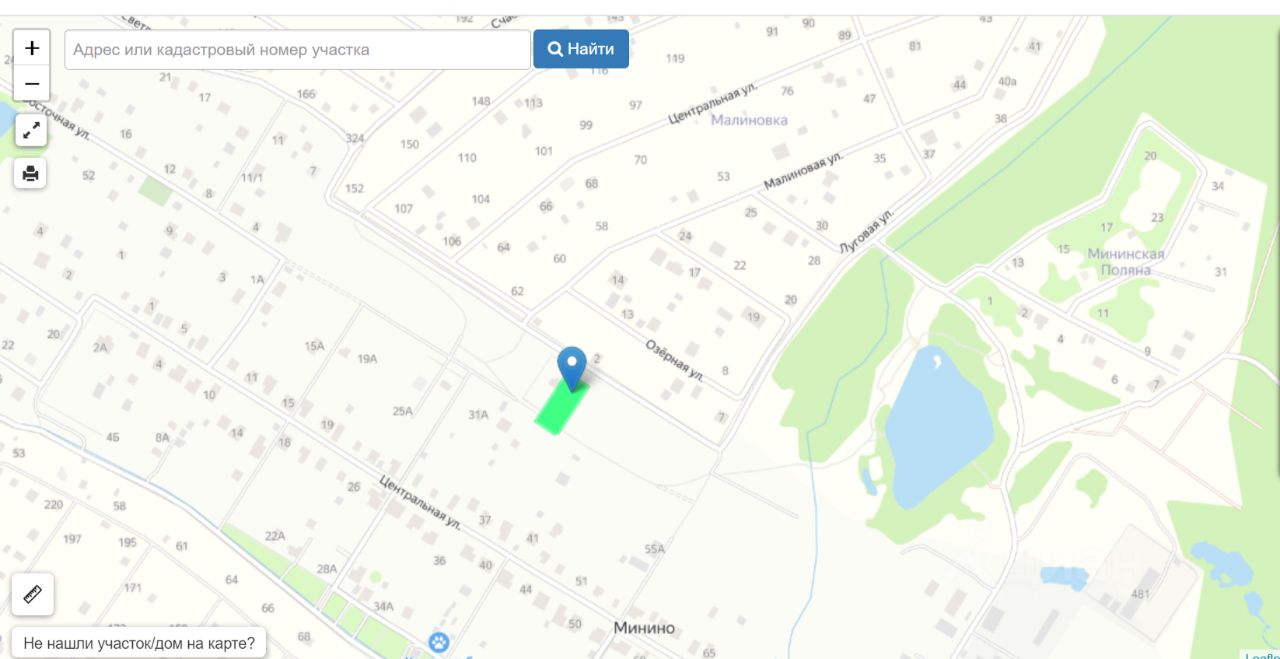Click the Мининская Поляна label
The height and width of the screenshot is (659, 1280).
[x=1126, y=262]
